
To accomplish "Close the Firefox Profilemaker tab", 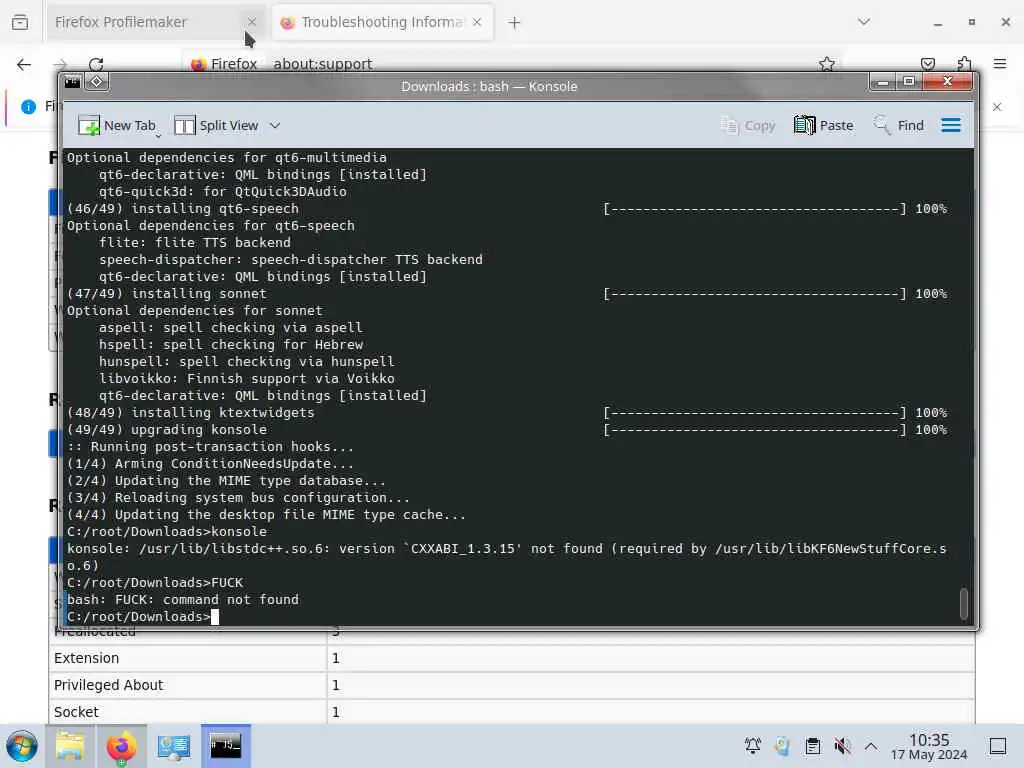I will pos(251,22).
